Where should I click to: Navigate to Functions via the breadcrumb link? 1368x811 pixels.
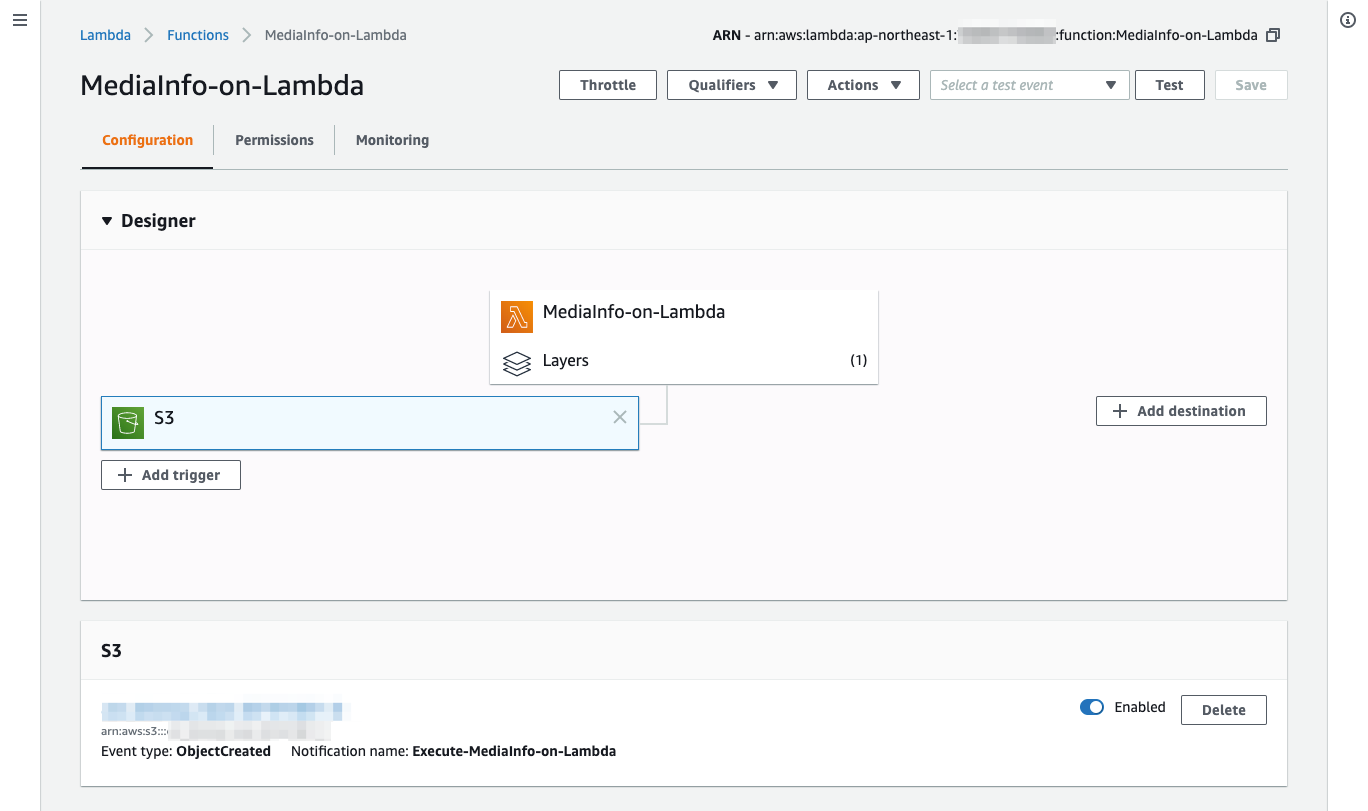tap(197, 34)
